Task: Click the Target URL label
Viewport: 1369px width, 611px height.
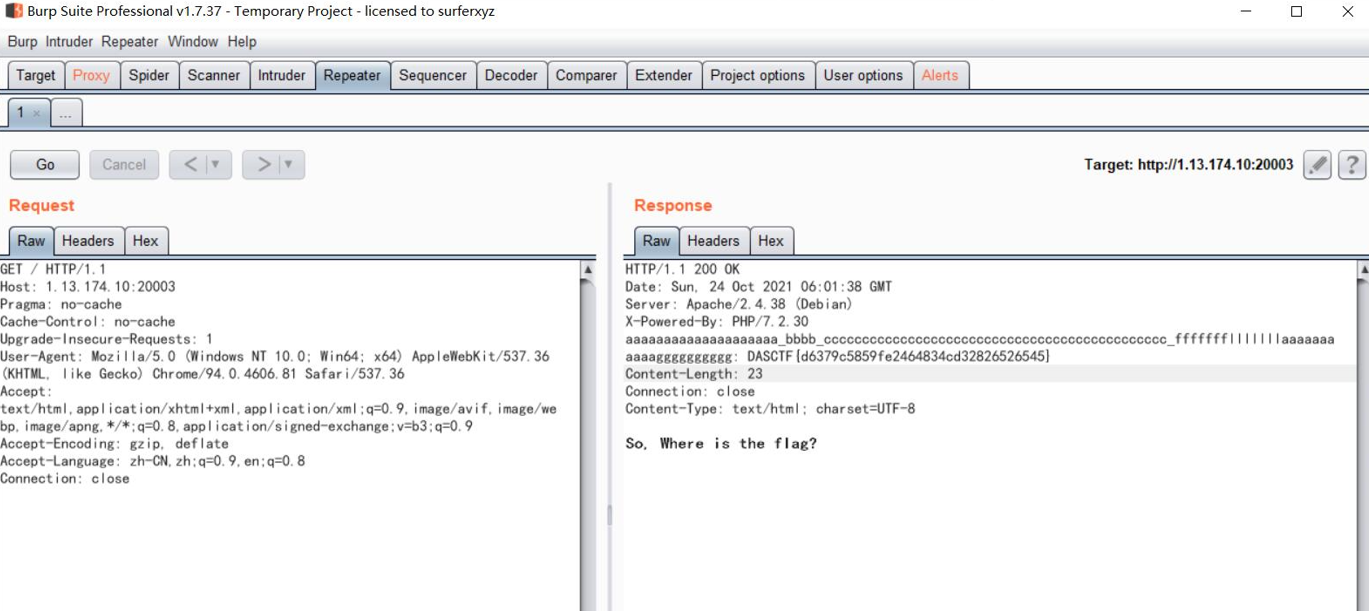Action: 1188,165
